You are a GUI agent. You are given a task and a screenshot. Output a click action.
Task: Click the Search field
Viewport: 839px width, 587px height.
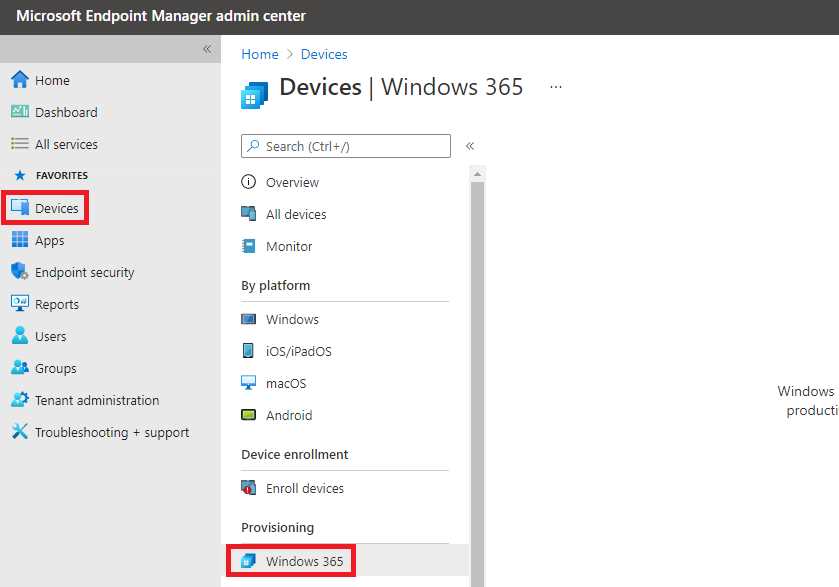tap(345, 146)
